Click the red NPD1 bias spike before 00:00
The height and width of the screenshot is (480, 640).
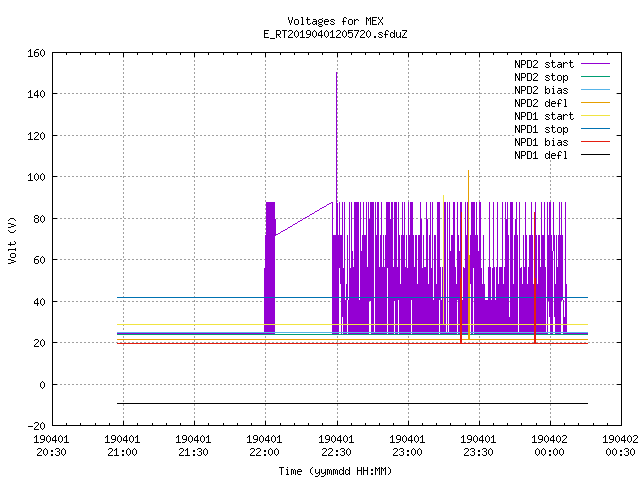[x=535, y=278]
